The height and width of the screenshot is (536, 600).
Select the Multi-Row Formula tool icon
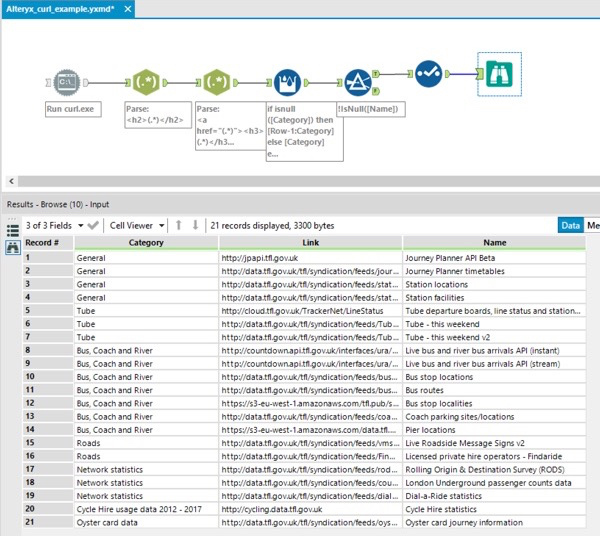(x=287, y=82)
